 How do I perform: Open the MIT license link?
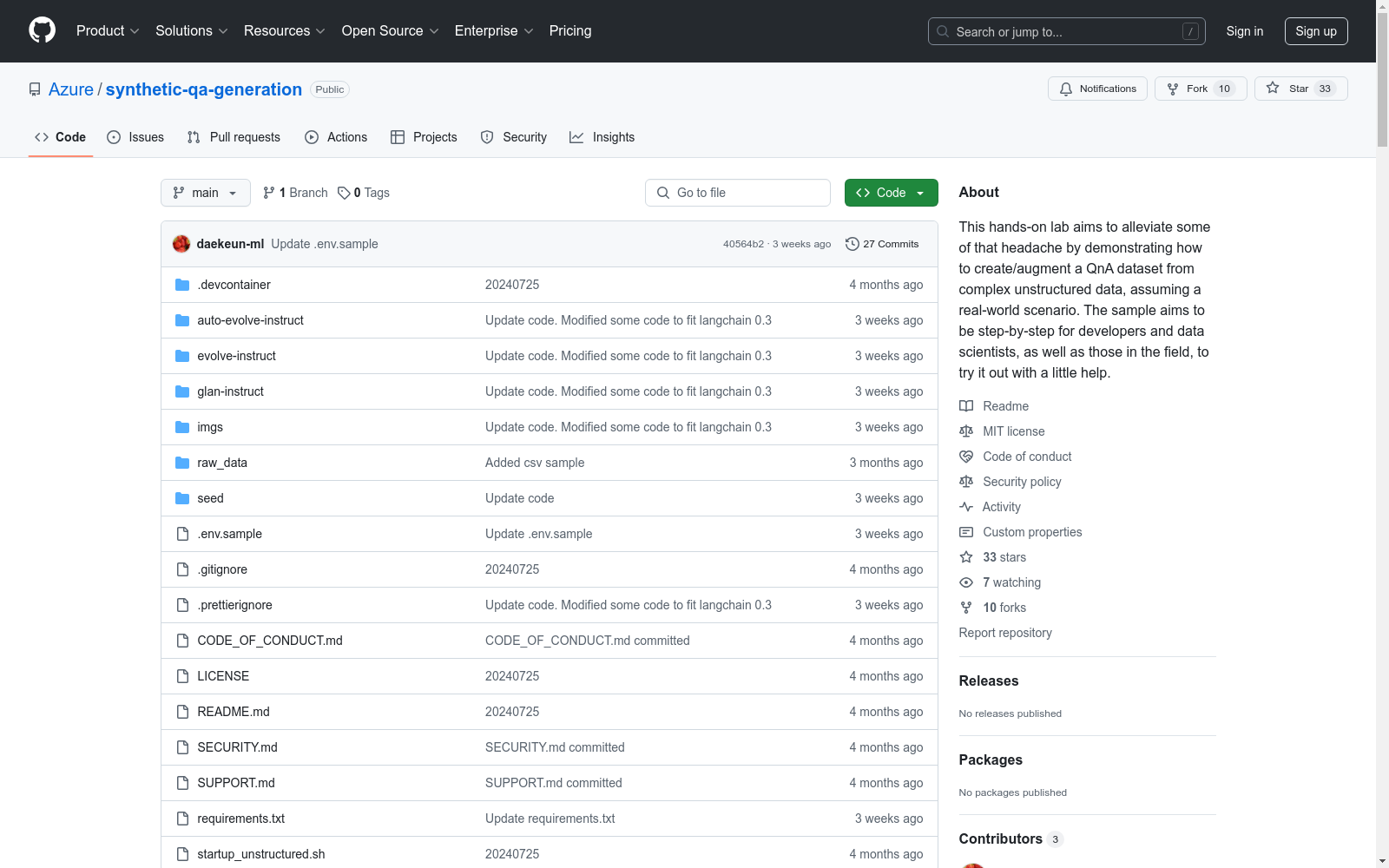(x=1013, y=431)
